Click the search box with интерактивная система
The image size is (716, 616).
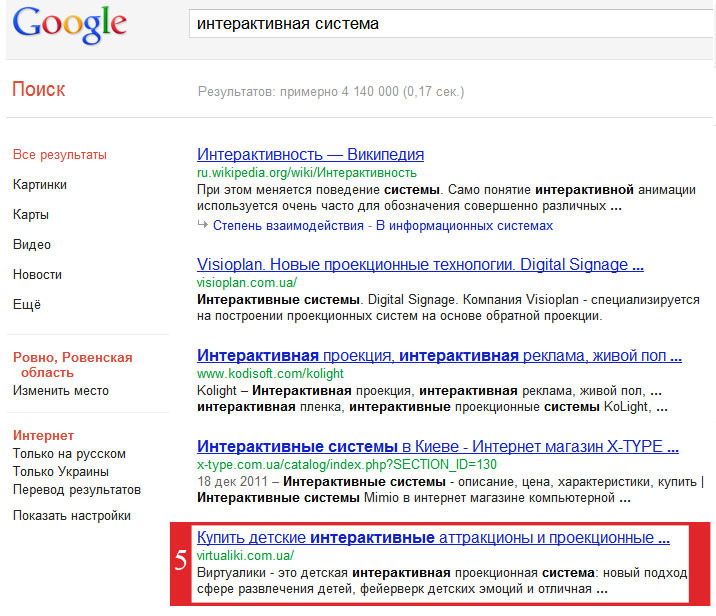click(452, 24)
